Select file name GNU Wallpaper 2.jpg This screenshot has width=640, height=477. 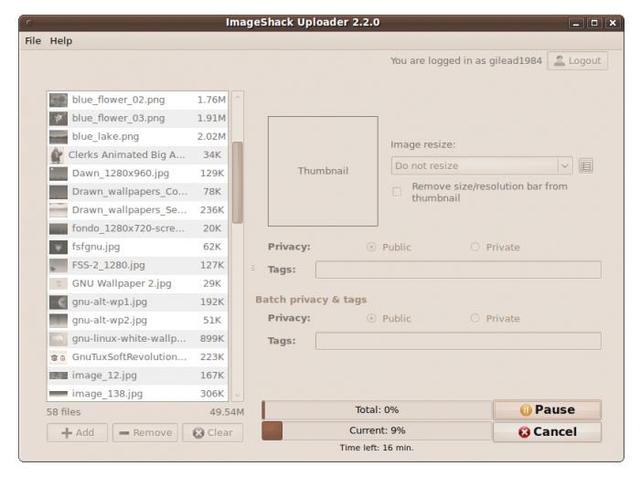click(122, 284)
